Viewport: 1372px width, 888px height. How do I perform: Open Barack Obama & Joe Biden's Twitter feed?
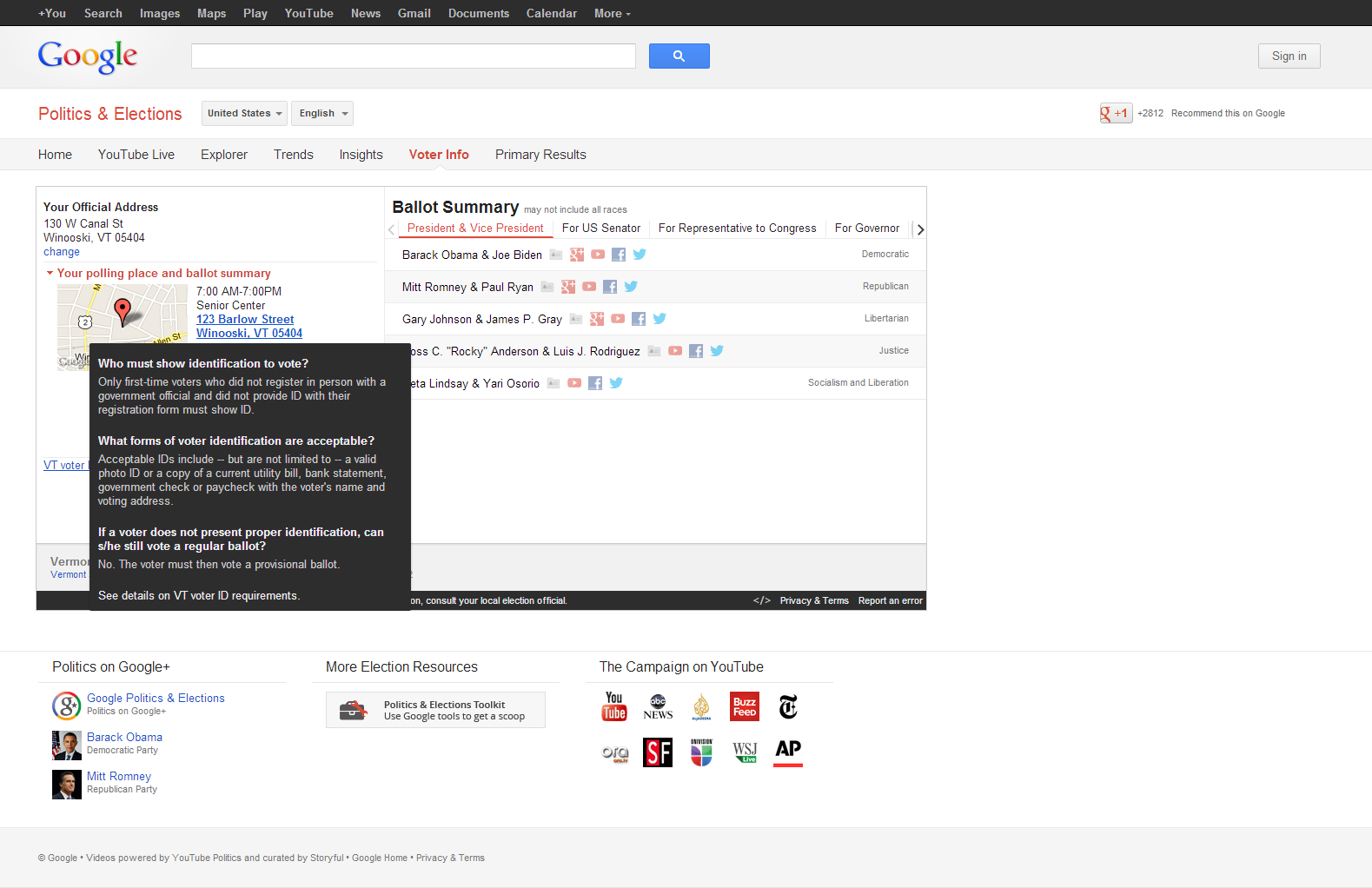[x=640, y=255]
